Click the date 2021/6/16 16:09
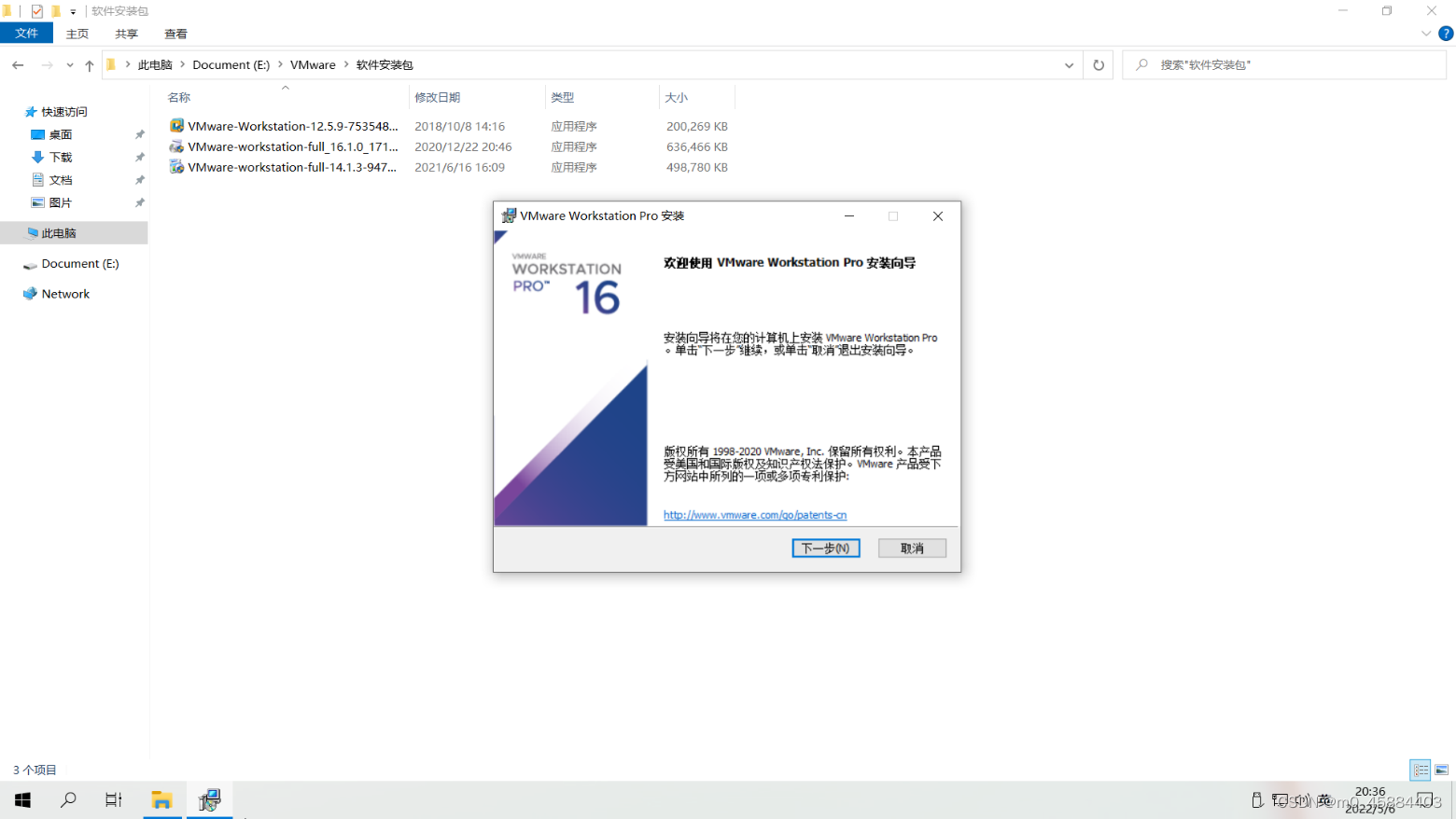The width and height of the screenshot is (1456, 819). (x=460, y=167)
